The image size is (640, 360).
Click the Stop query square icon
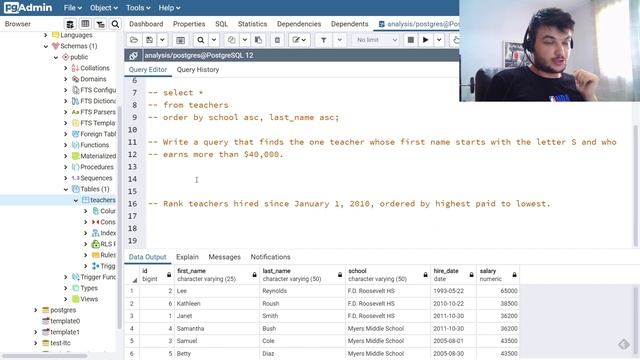[411, 40]
